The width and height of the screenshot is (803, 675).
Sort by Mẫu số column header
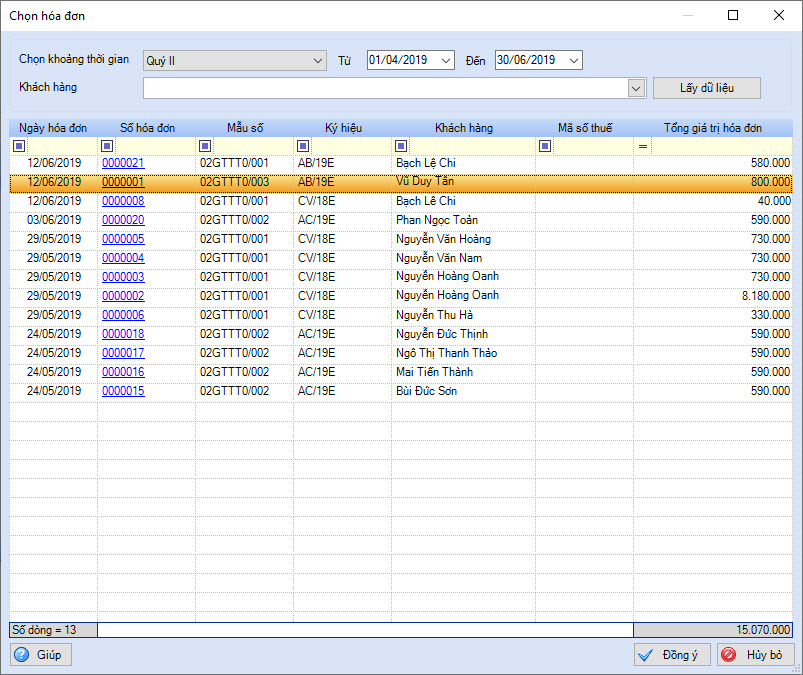point(245,128)
